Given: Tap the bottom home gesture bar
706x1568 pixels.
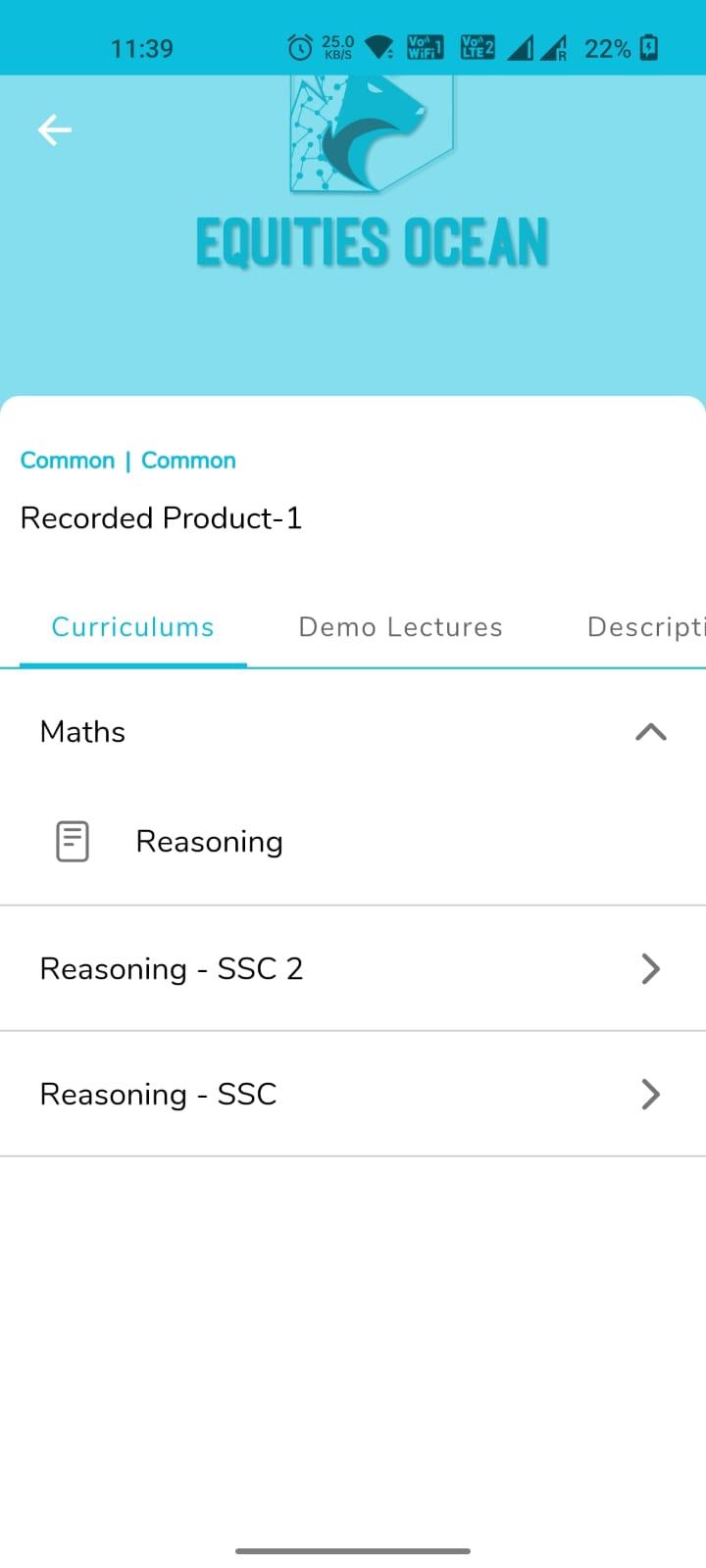Looking at the screenshot, I should click(353, 1551).
